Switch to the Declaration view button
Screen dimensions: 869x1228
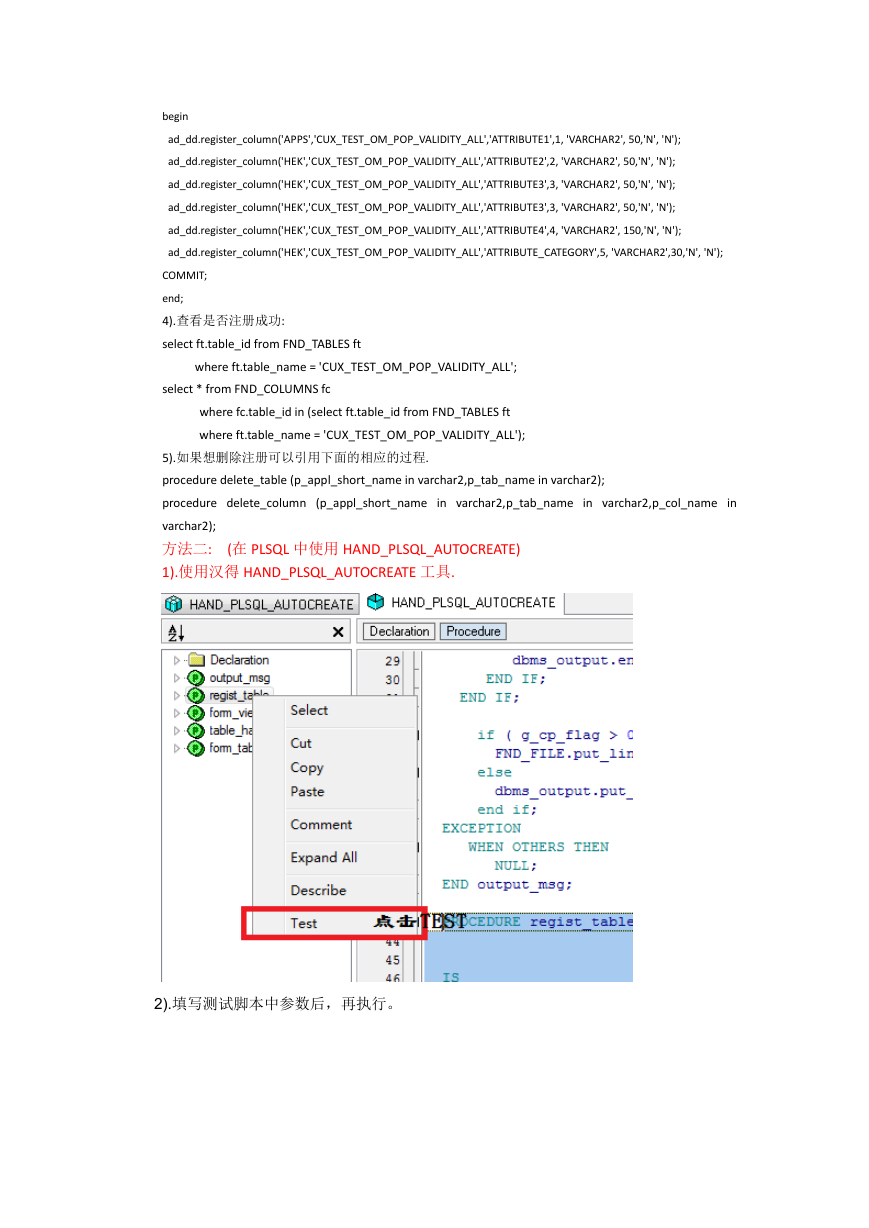coord(399,631)
